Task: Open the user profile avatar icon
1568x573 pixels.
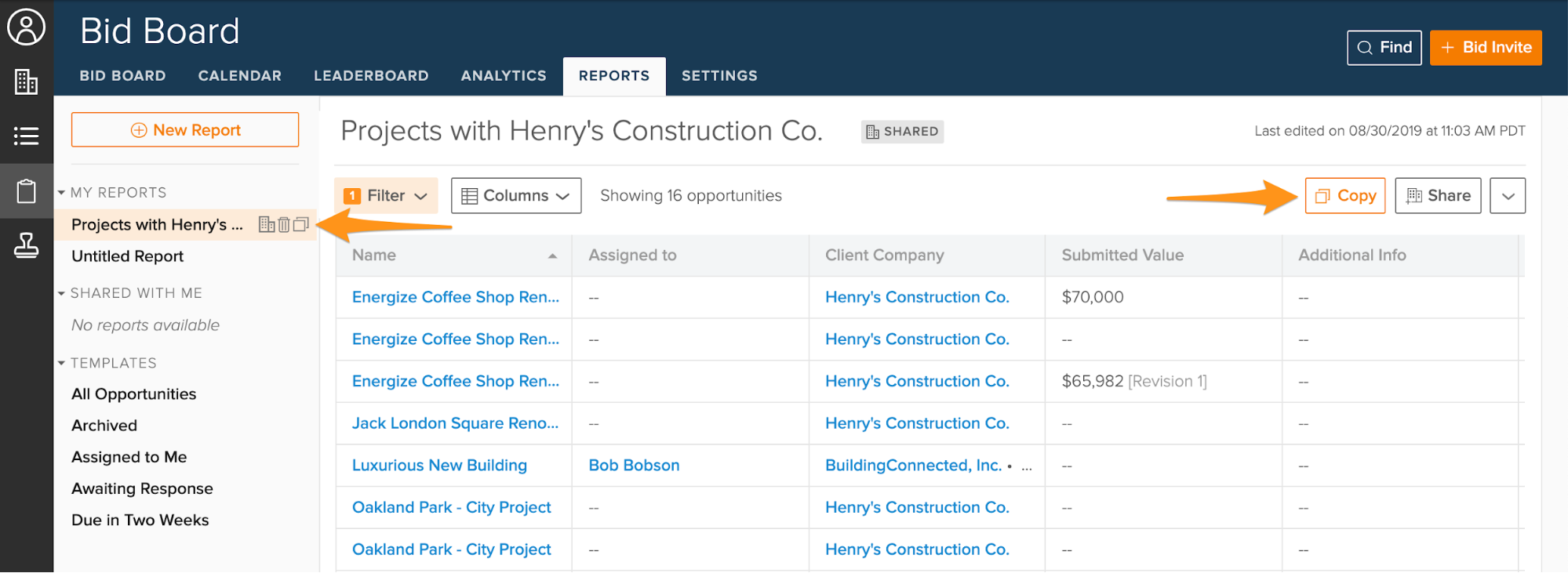Action: (x=26, y=28)
